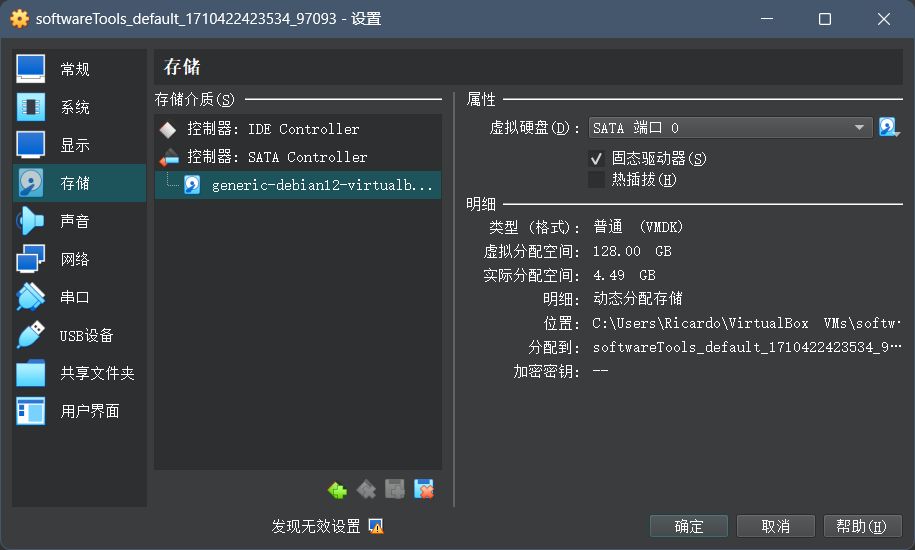Open the 显示 (Display) settings page
The image size is (915, 550).
79,145
